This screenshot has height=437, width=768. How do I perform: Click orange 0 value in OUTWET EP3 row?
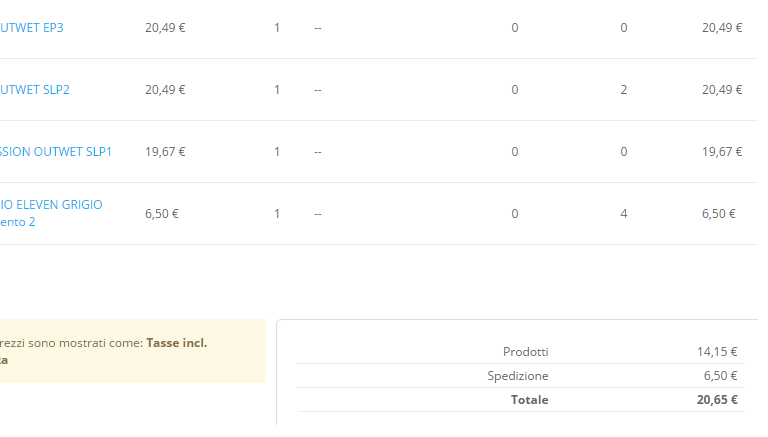coord(515,28)
